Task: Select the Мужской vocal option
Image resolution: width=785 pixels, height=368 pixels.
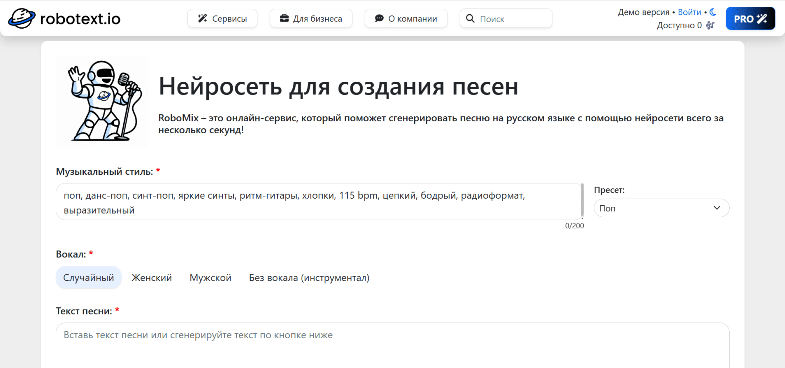Action: (x=210, y=277)
